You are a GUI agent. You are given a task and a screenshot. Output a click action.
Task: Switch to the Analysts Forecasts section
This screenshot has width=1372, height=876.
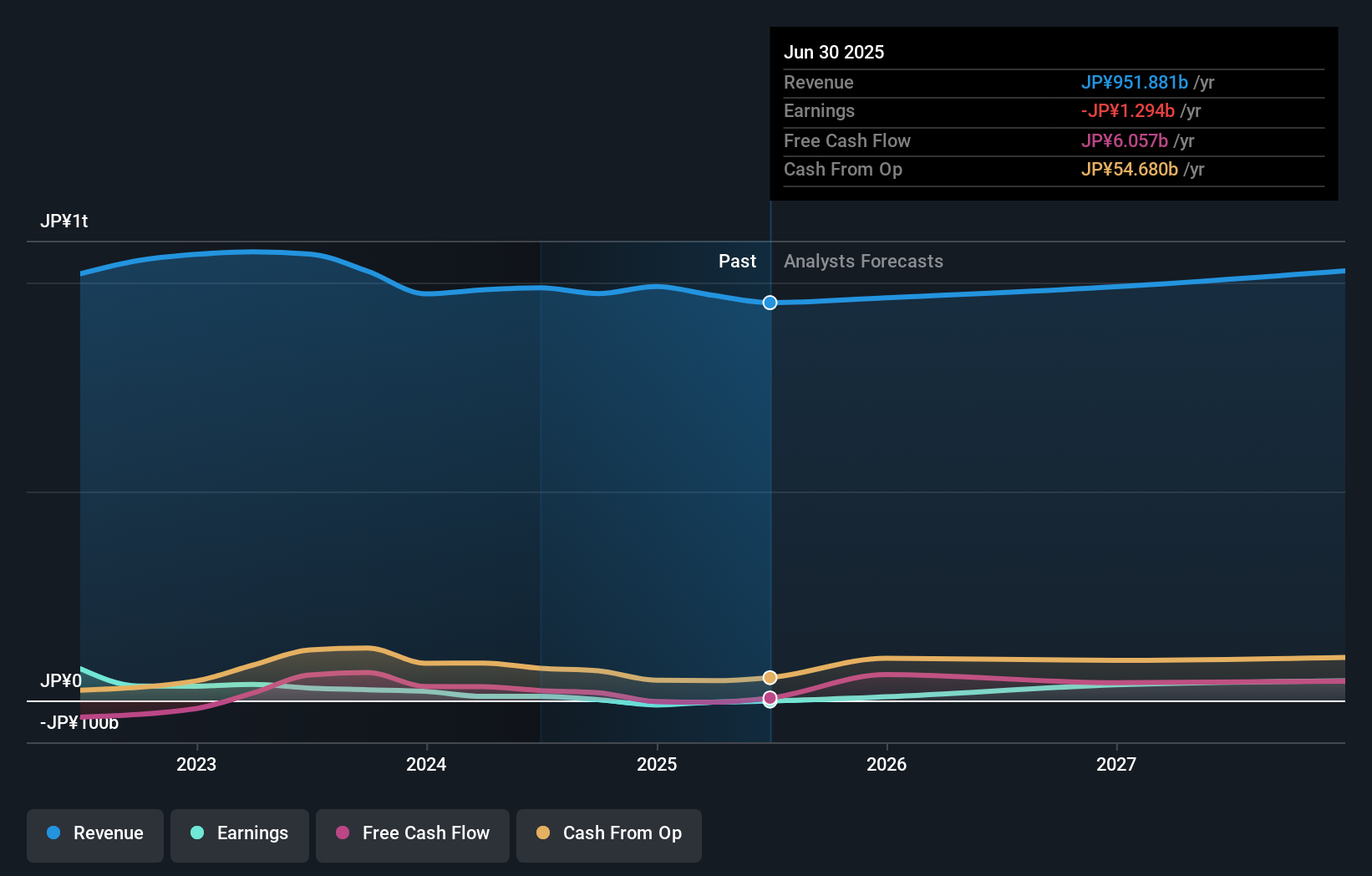(x=863, y=261)
